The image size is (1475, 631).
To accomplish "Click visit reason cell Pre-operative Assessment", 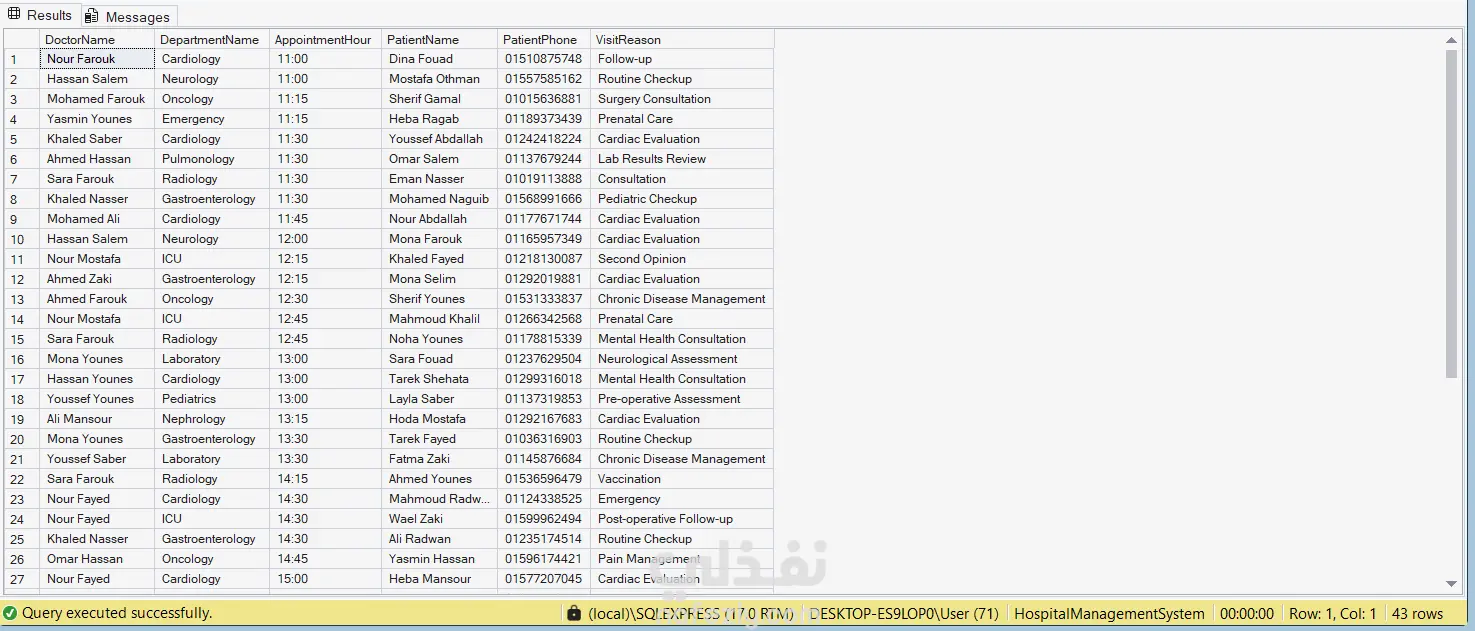I will tap(682, 399).
